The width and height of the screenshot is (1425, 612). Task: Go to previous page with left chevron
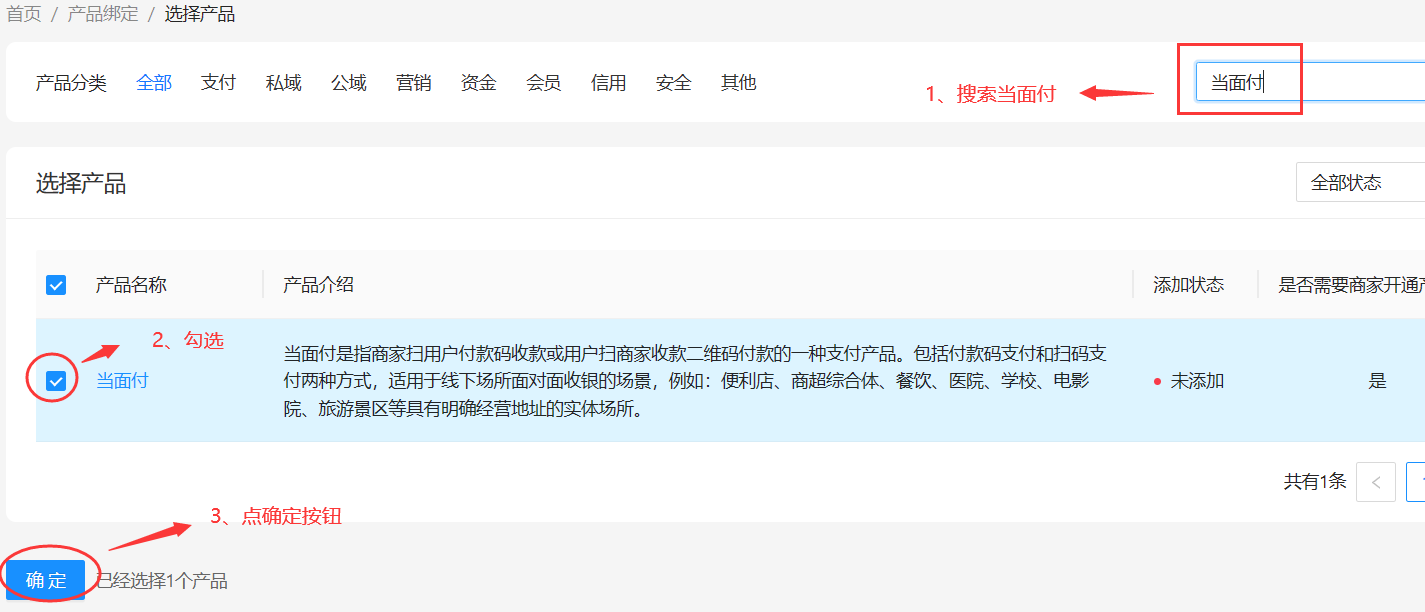1375,482
